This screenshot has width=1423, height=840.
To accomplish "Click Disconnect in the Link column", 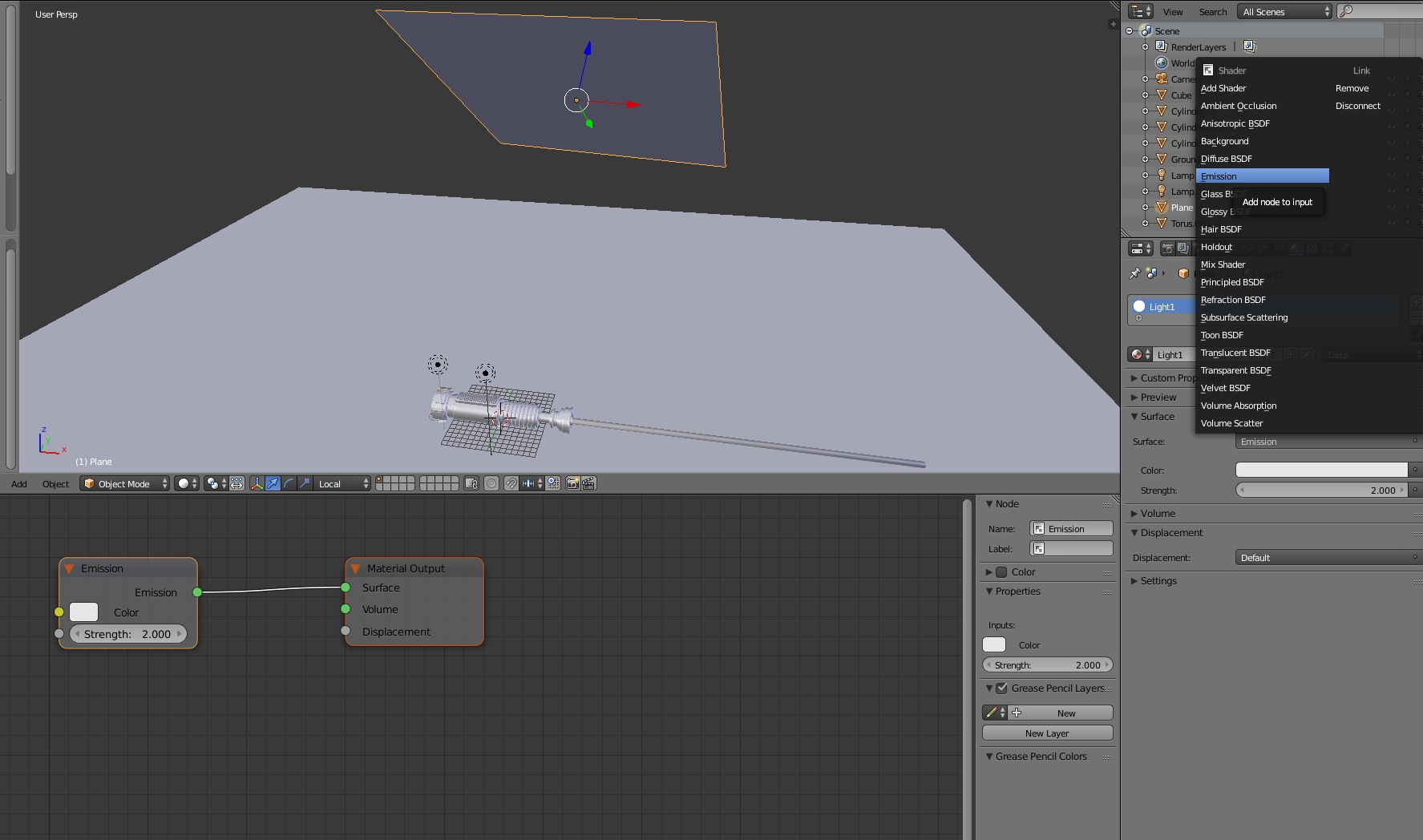I will (1357, 106).
